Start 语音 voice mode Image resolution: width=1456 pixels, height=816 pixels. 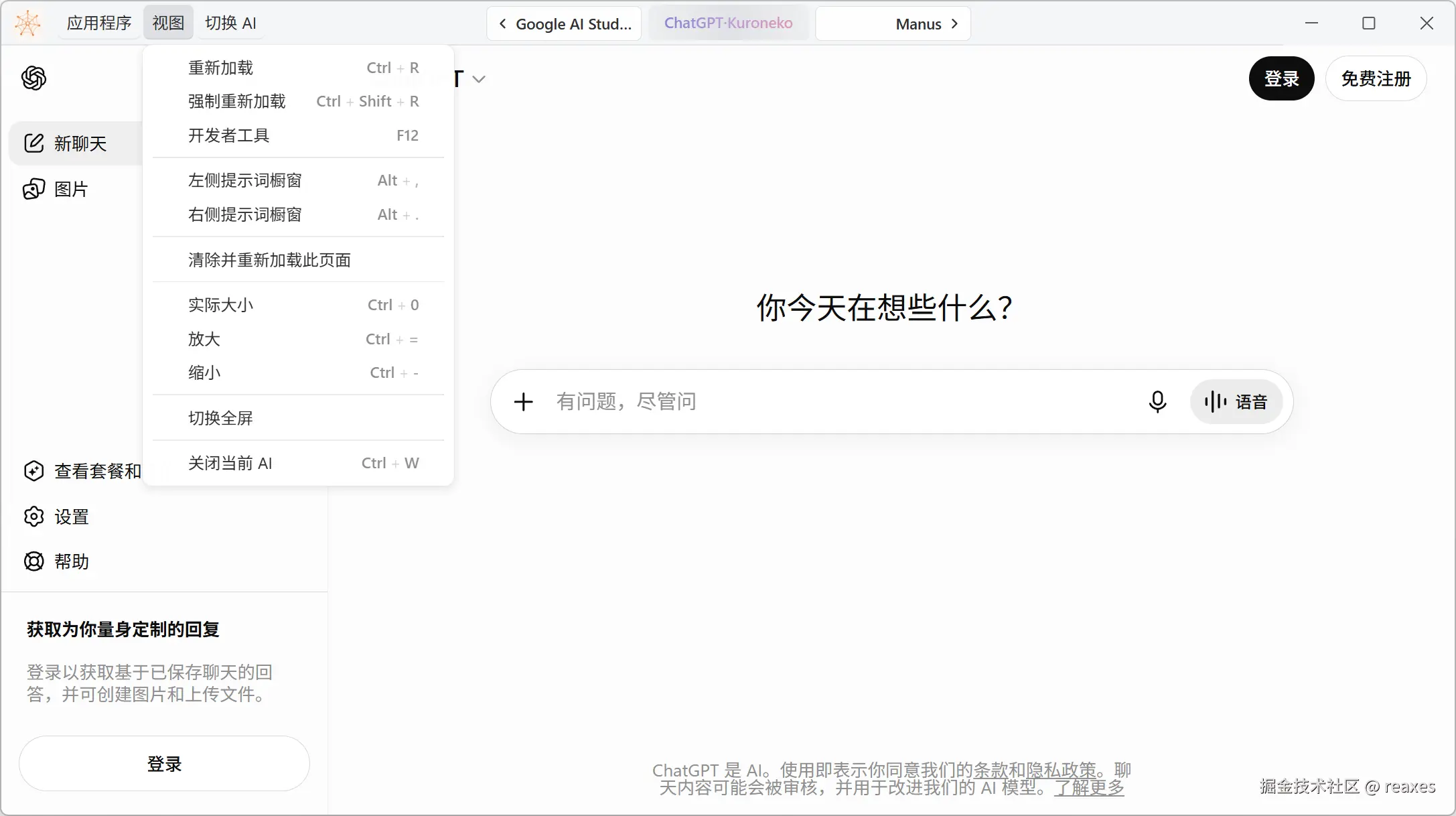[1236, 401]
